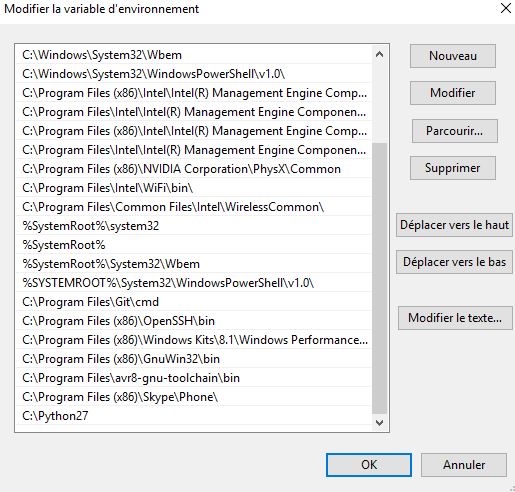The image size is (515, 492).
Task: Select the C:\Program Files\Git\cmd entry
Action: click(193, 302)
